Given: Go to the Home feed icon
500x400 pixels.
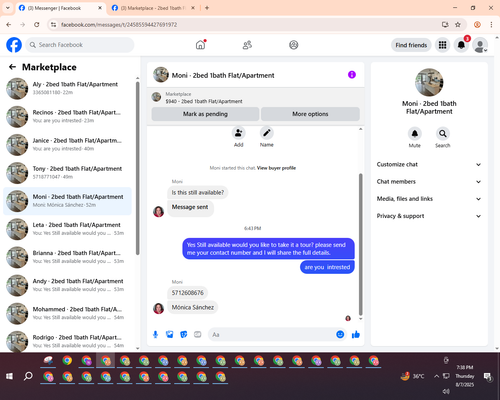Looking at the screenshot, I should [x=200, y=45].
